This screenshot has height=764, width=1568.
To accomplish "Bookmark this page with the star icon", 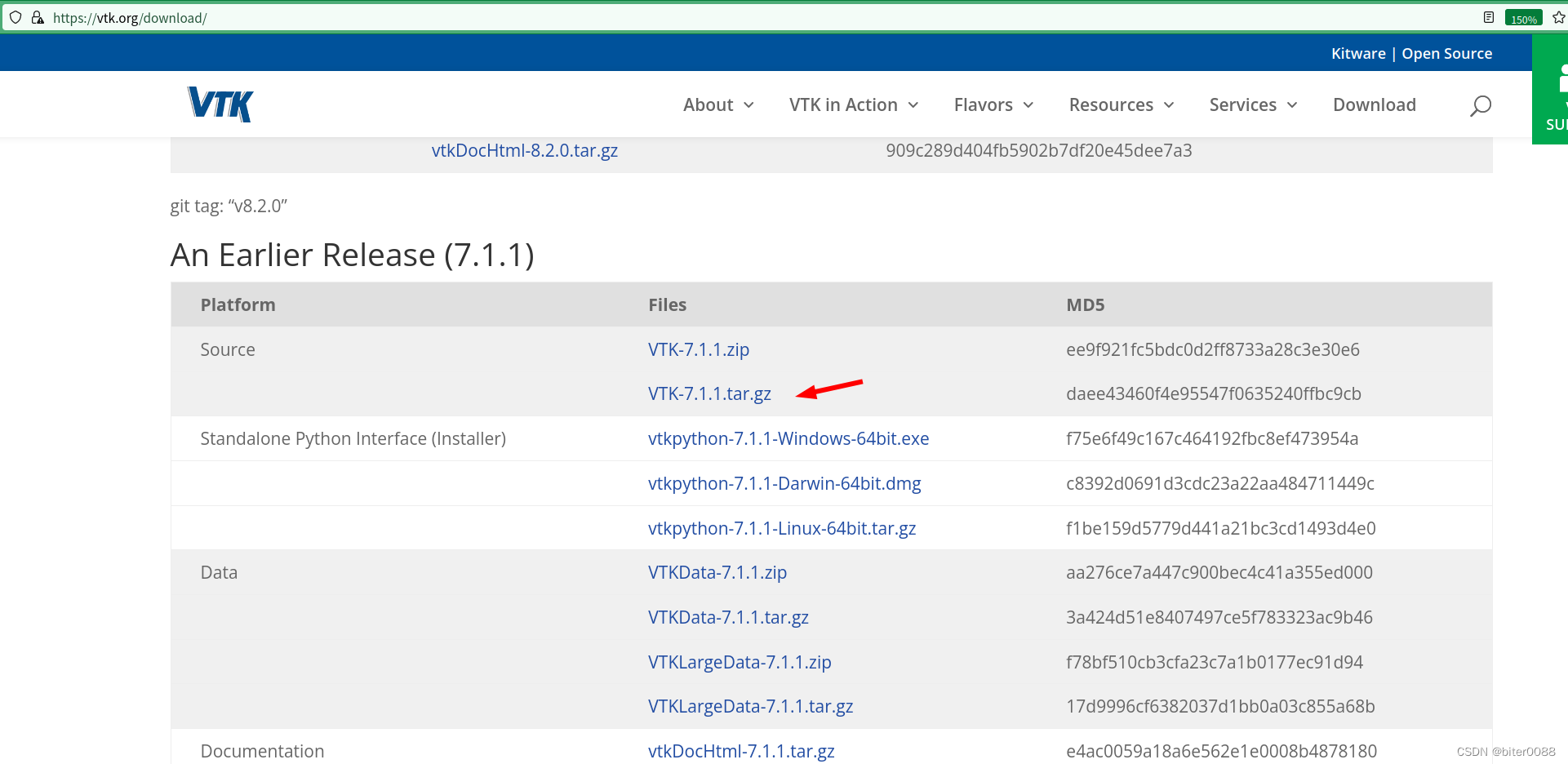I will pyautogui.click(x=1558, y=17).
